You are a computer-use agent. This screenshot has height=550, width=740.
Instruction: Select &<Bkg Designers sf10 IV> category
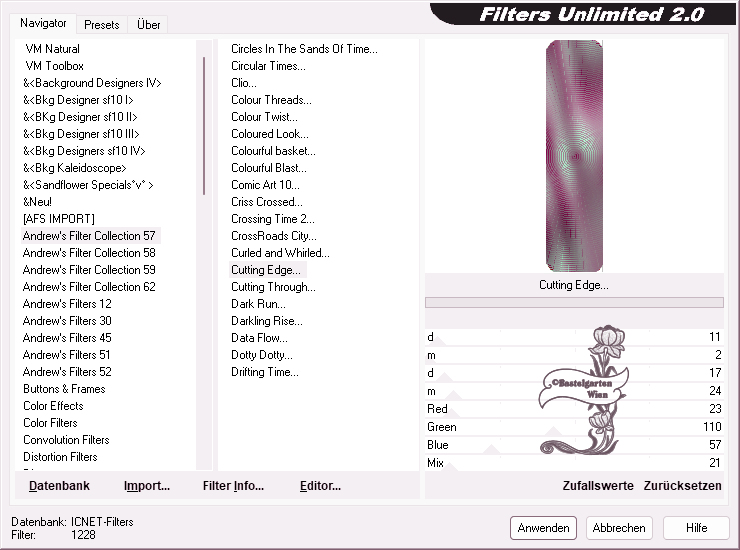(x=84, y=151)
